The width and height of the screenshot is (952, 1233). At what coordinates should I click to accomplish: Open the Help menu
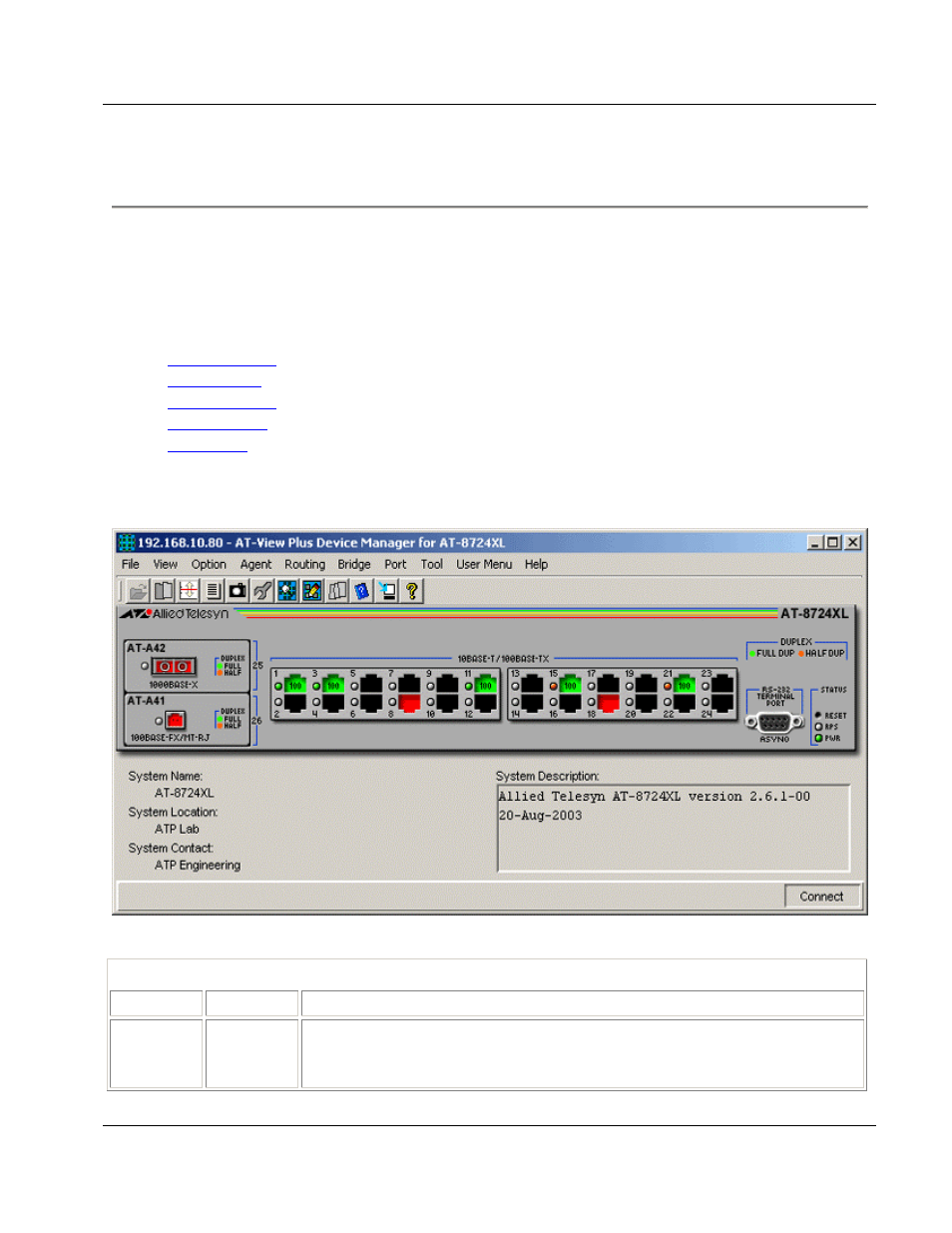tap(536, 564)
